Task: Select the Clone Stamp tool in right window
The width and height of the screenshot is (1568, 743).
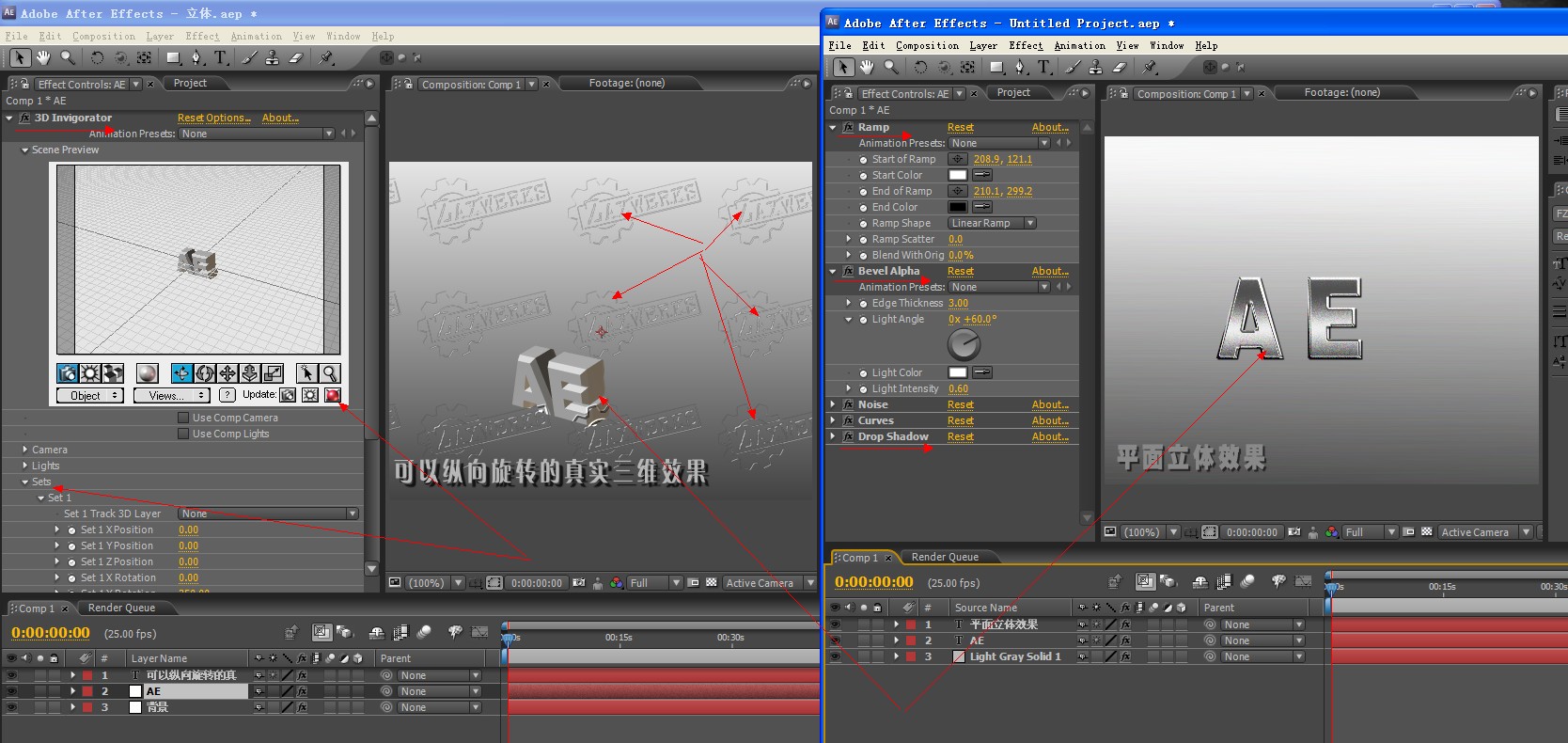Action: click(x=1095, y=67)
